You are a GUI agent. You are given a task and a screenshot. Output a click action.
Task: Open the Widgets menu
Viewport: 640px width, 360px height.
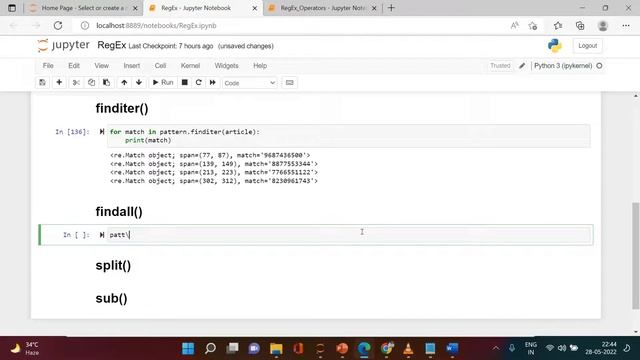(x=227, y=66)
